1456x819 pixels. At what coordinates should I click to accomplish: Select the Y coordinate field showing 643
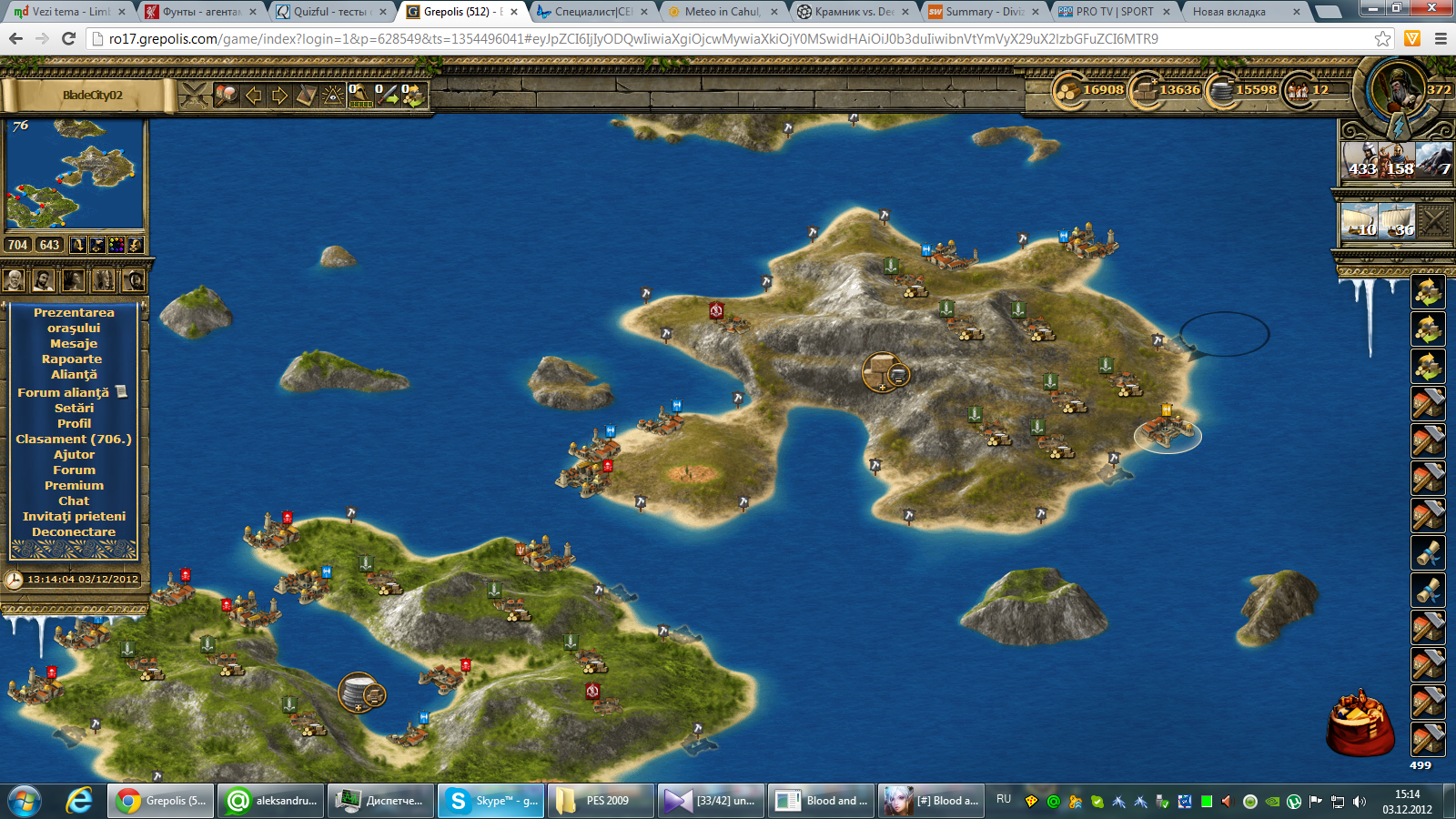[49, 245]
